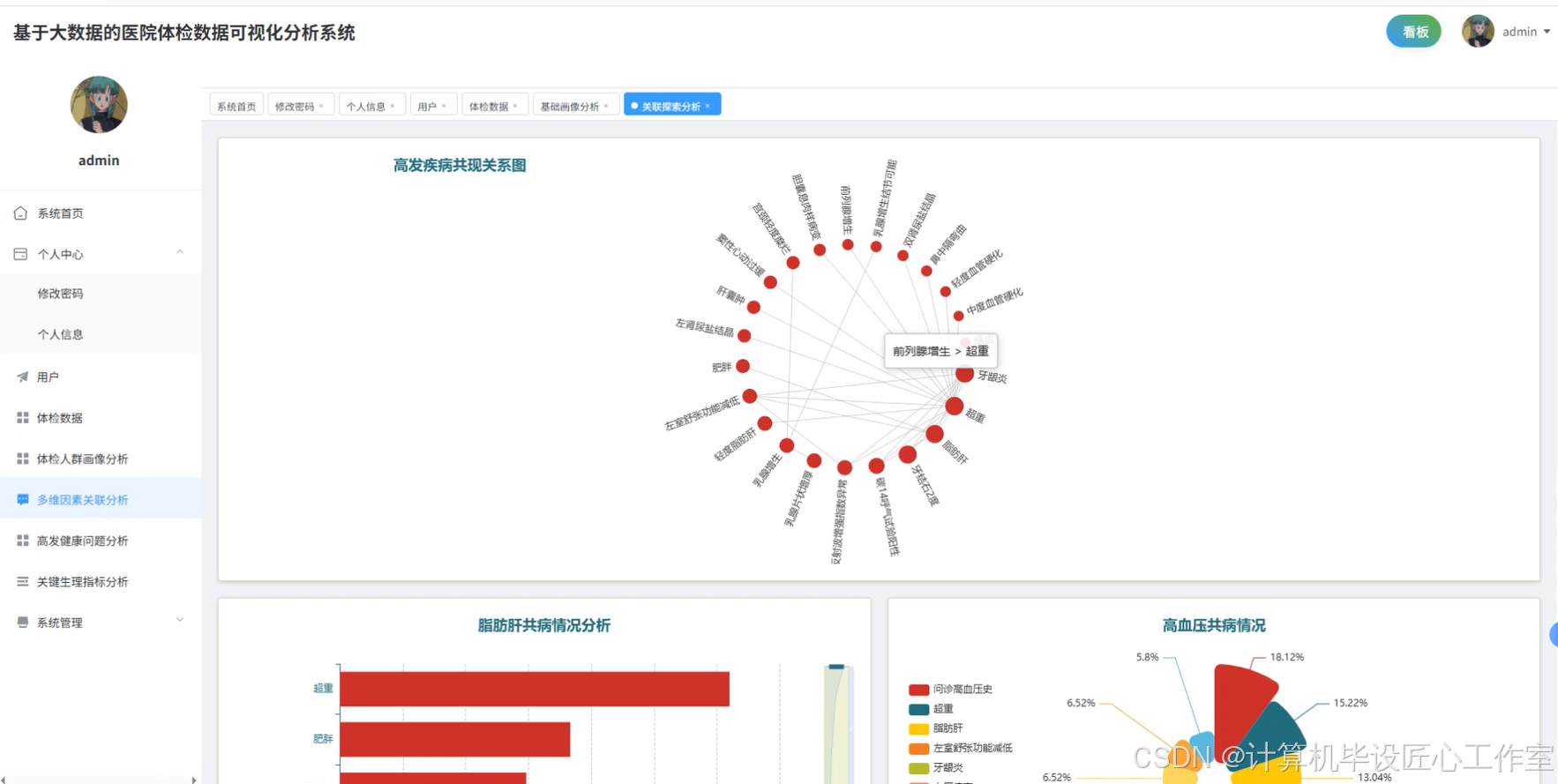Open 个人信息 in the sidebar submenu
The width and height of the screenshot is (1558, 784).
pos(60,334)
